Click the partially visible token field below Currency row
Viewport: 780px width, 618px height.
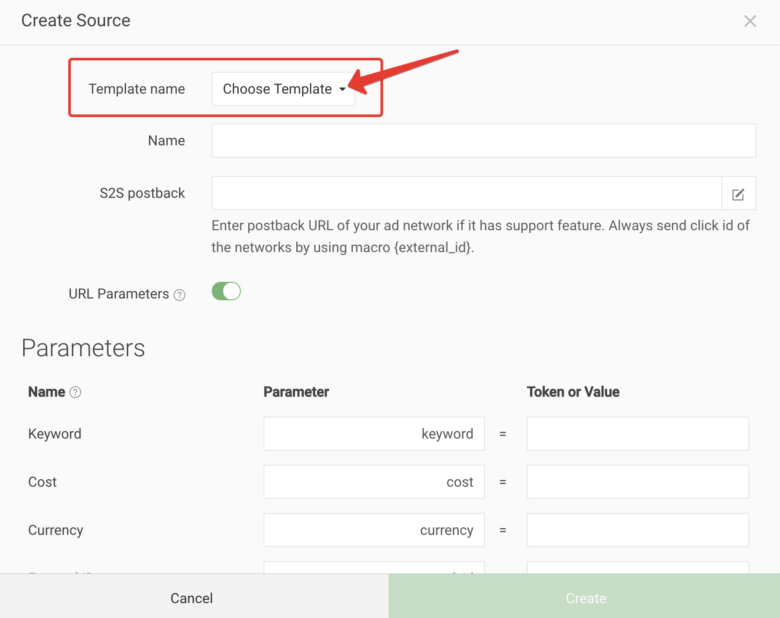[x=637, y=568]
